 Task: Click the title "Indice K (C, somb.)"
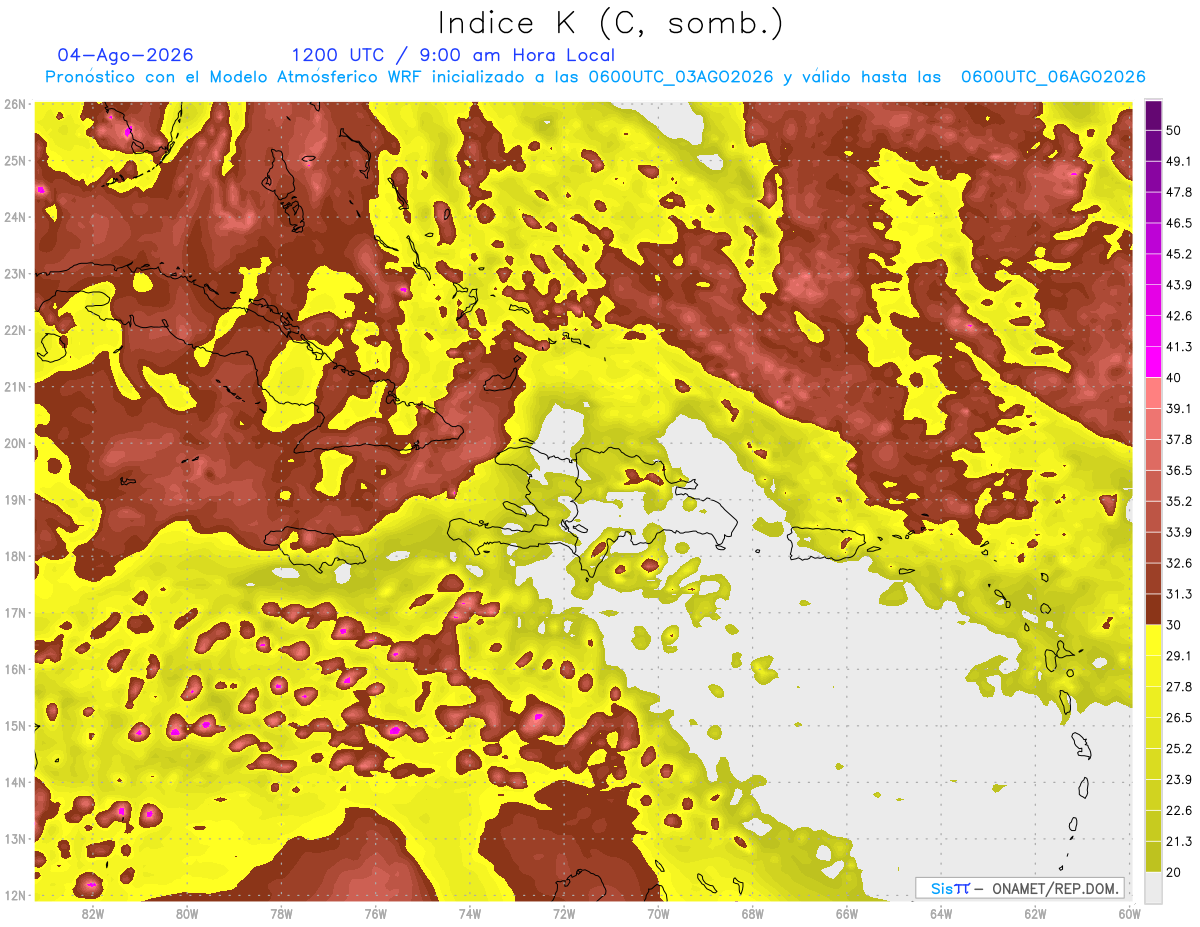click(x=610, y=23)
